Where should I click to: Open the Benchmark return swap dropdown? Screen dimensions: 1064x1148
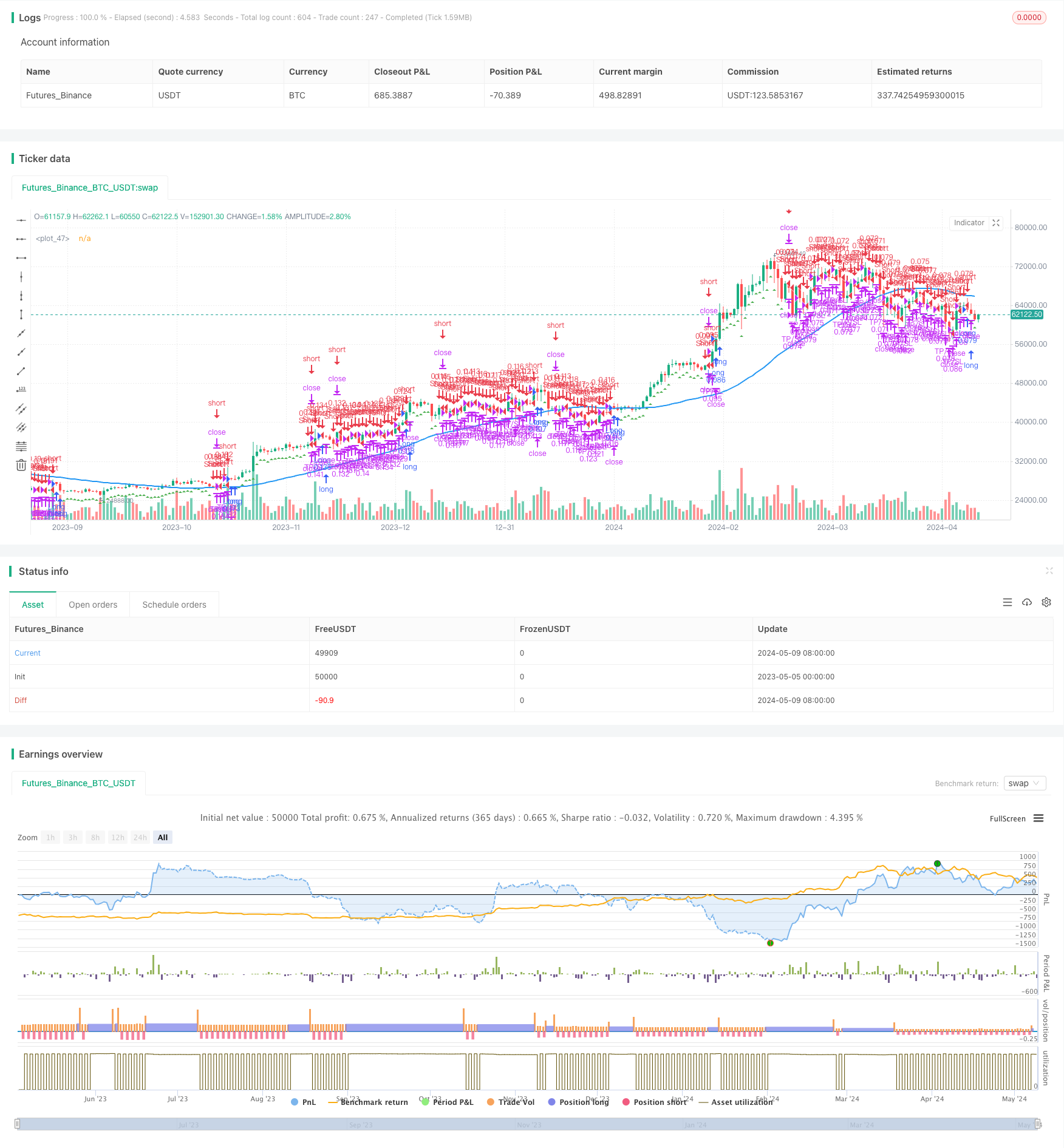[1025, 783]
